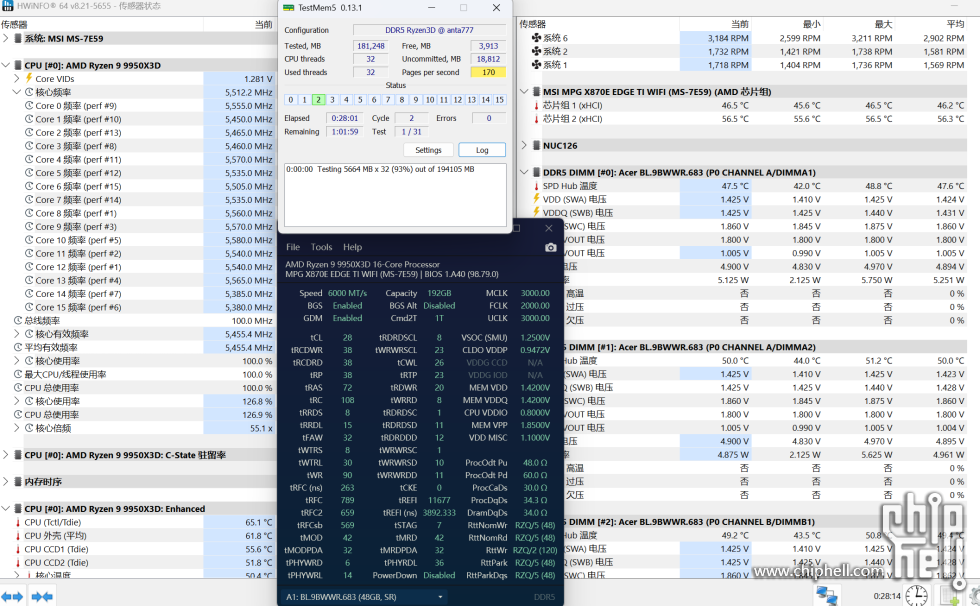Click status cell 15 in TestMem5
Viewport: 980px width, 606px height.
coord(499,100)
